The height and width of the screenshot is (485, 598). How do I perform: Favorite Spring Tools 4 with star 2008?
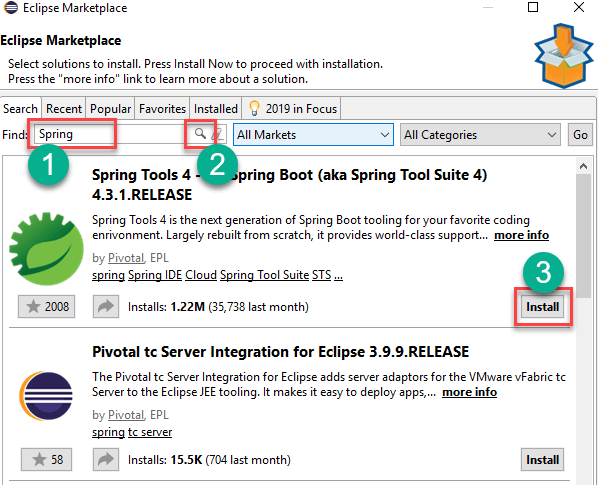[47, 306]
